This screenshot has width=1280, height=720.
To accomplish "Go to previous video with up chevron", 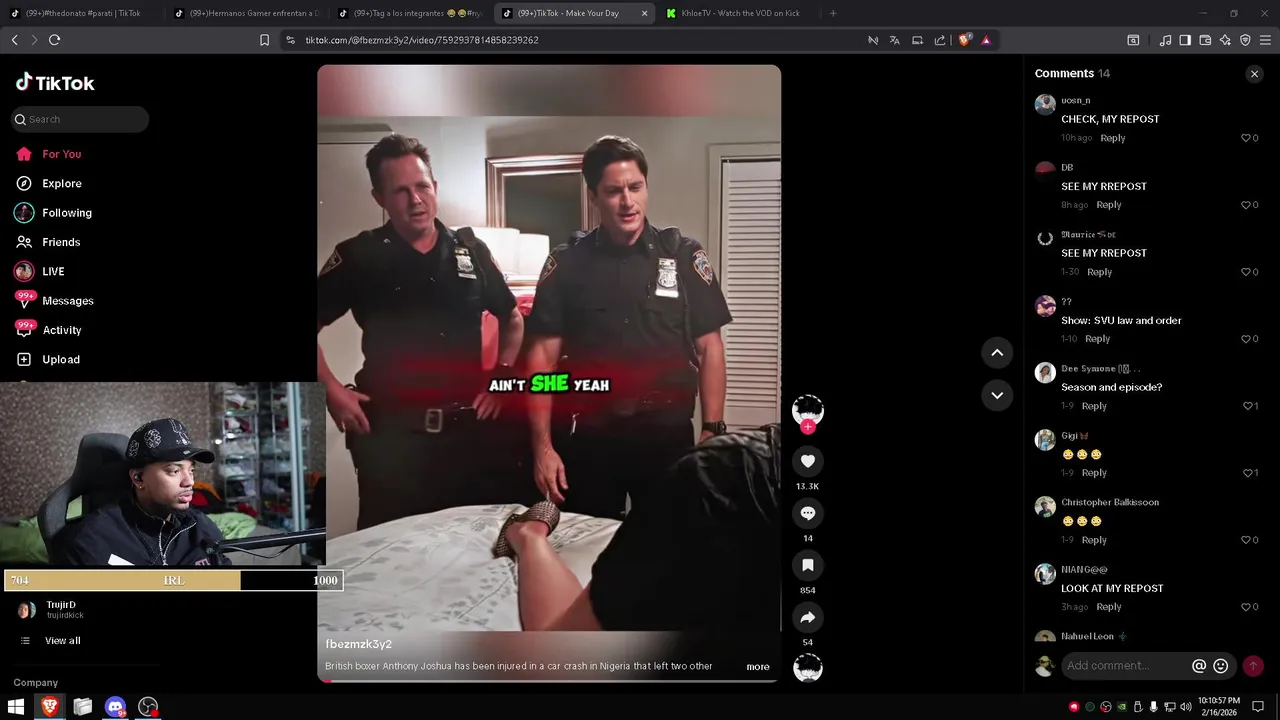I will click(997, 352).
